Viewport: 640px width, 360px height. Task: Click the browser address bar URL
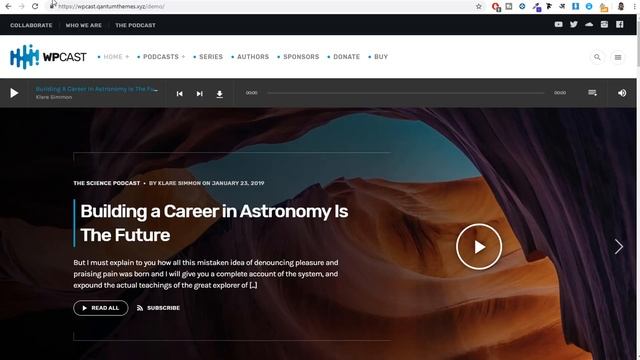point(111,7)
